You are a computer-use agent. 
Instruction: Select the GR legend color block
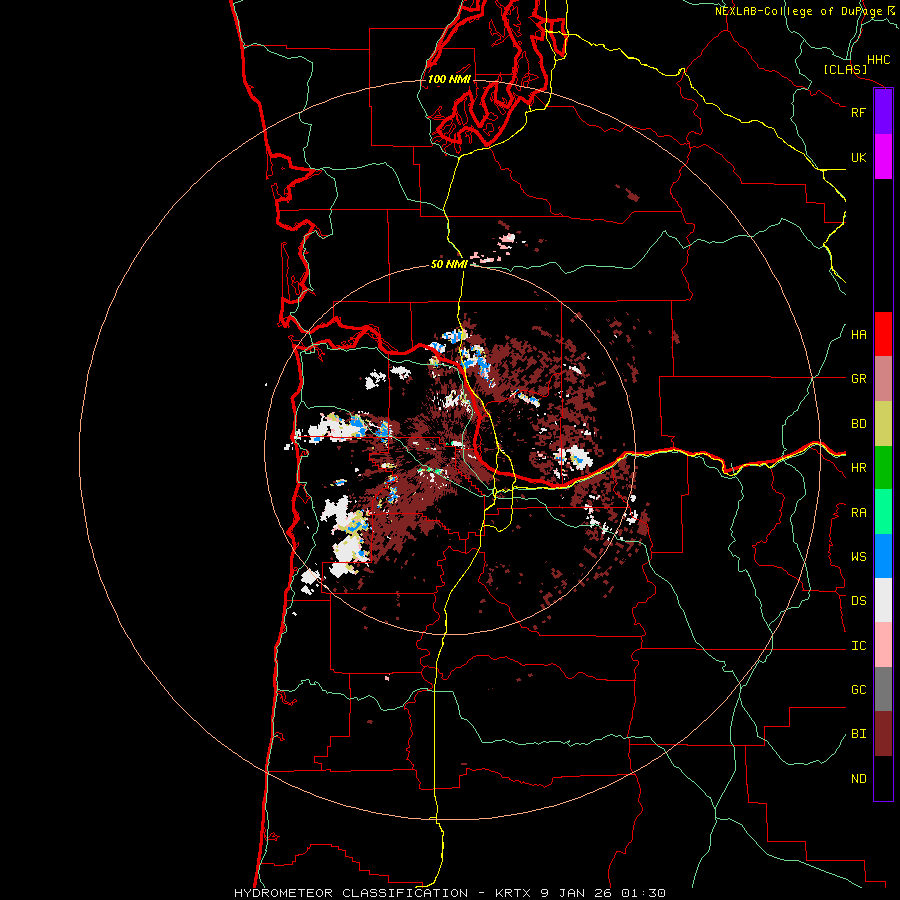coord(883,379)
